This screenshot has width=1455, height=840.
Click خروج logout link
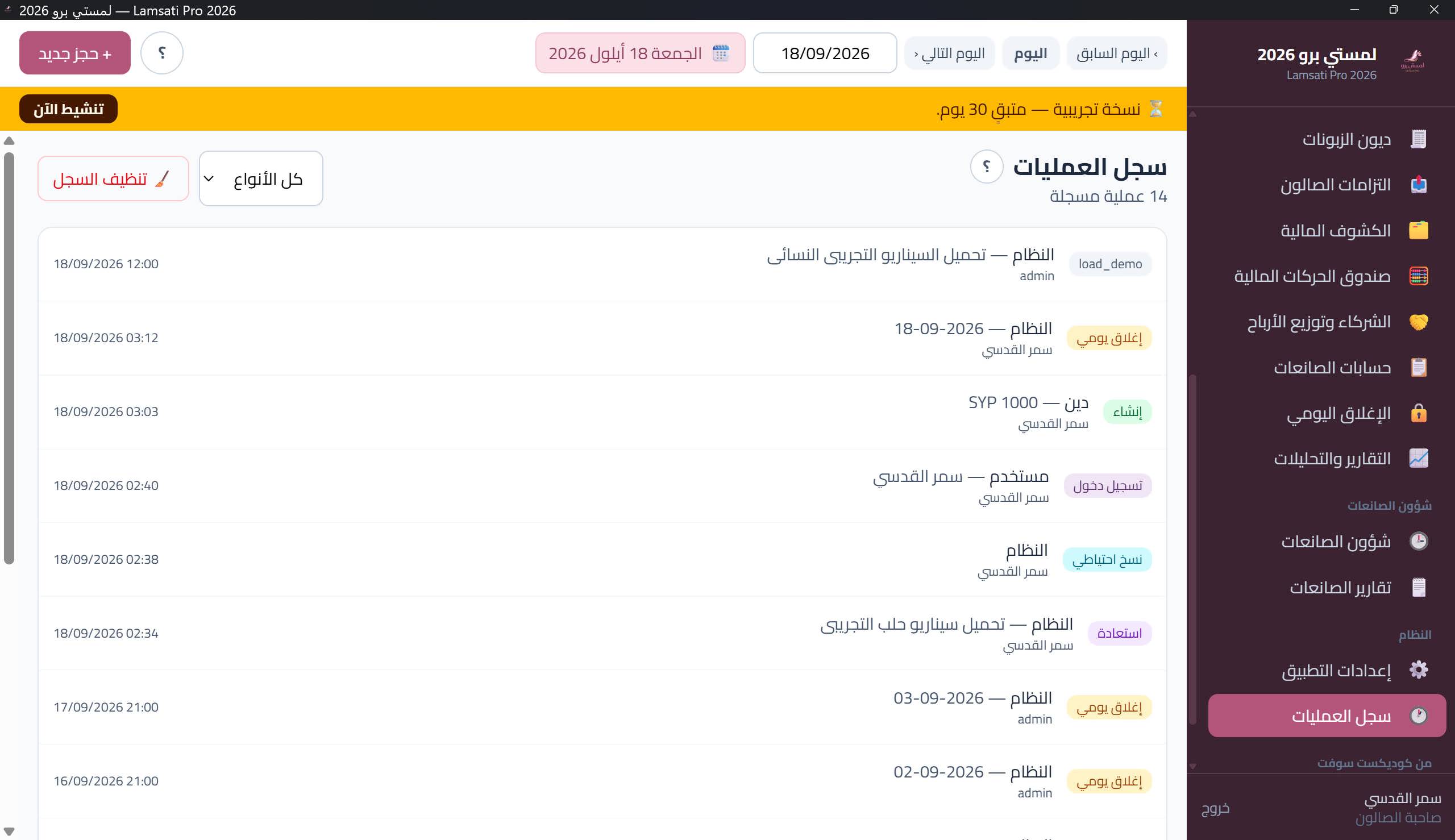(1216, 808)
